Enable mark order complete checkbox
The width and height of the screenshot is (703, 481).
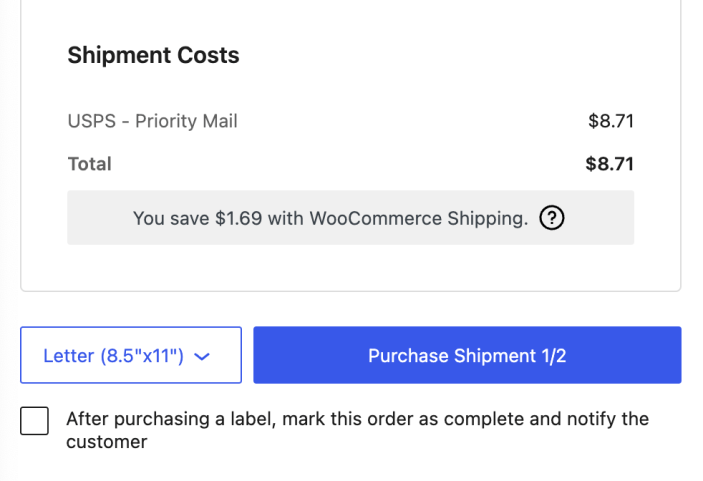point(34,420)
